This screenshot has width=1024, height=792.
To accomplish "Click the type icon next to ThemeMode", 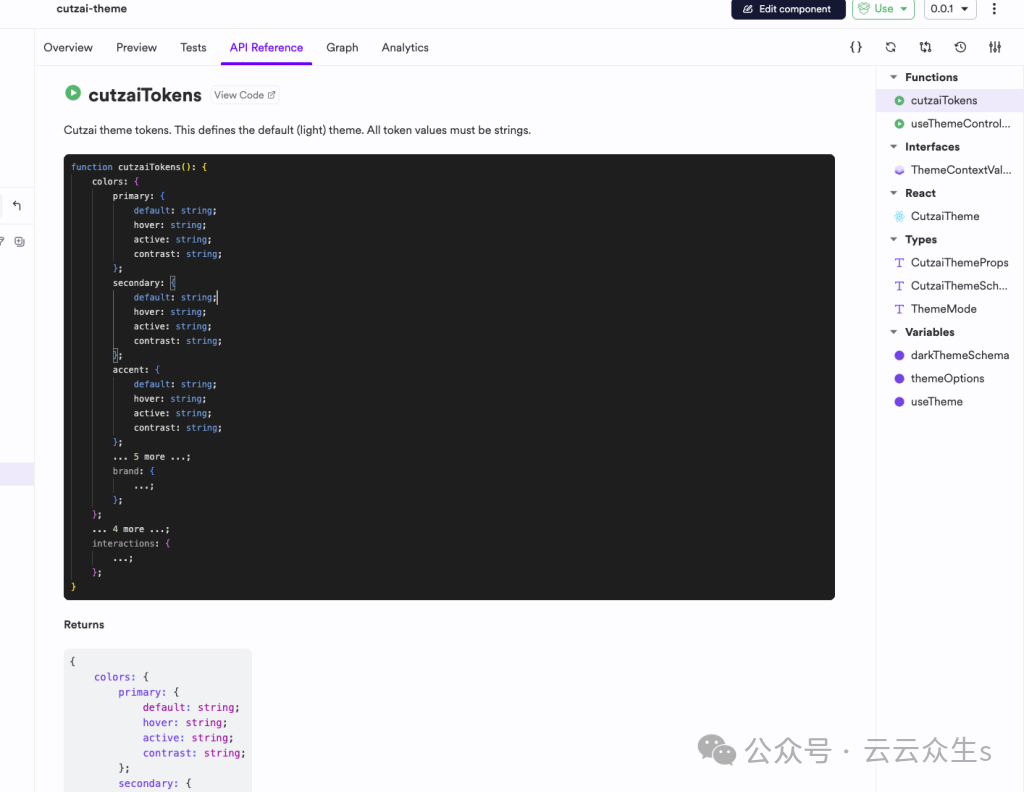I will 899,309.
